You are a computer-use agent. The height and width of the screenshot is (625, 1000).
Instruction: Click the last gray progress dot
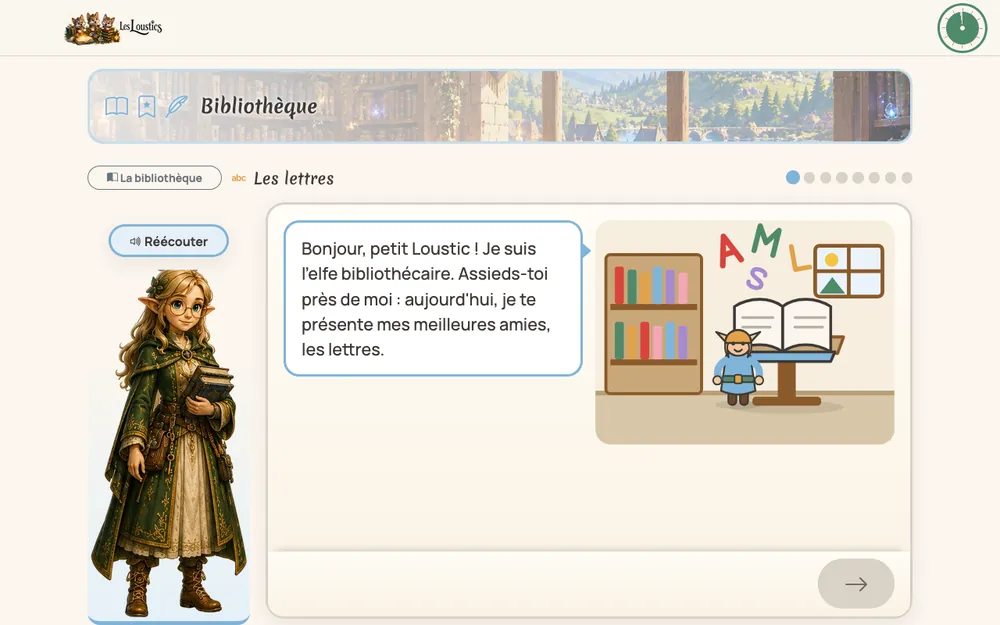click(907, 178)
